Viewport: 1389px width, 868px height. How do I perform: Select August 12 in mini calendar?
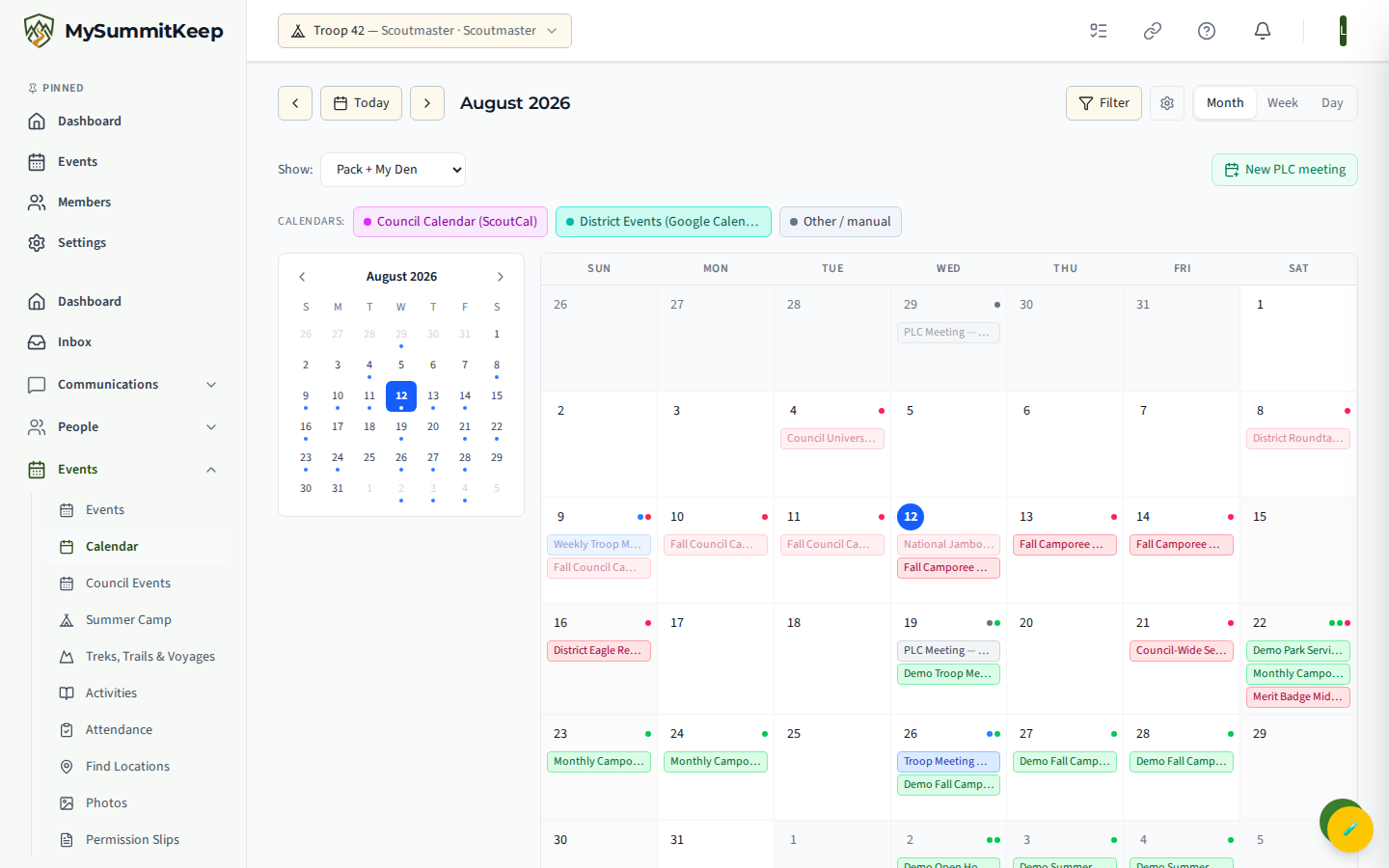401,395
